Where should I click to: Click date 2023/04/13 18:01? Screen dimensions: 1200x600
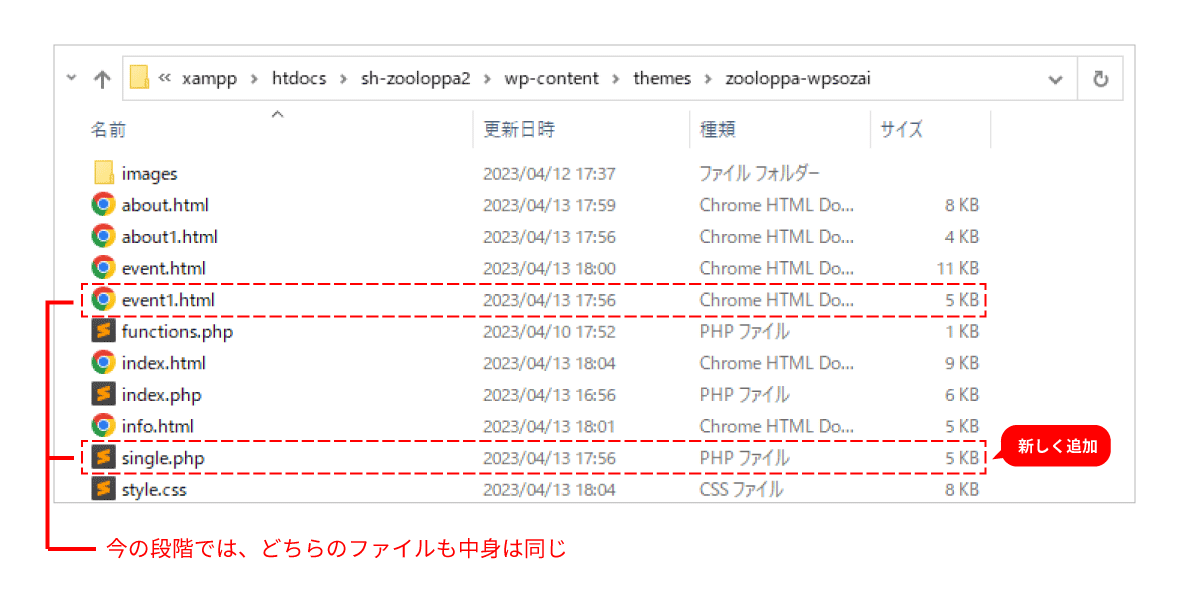pyautogui.click(x=549, y=426)
